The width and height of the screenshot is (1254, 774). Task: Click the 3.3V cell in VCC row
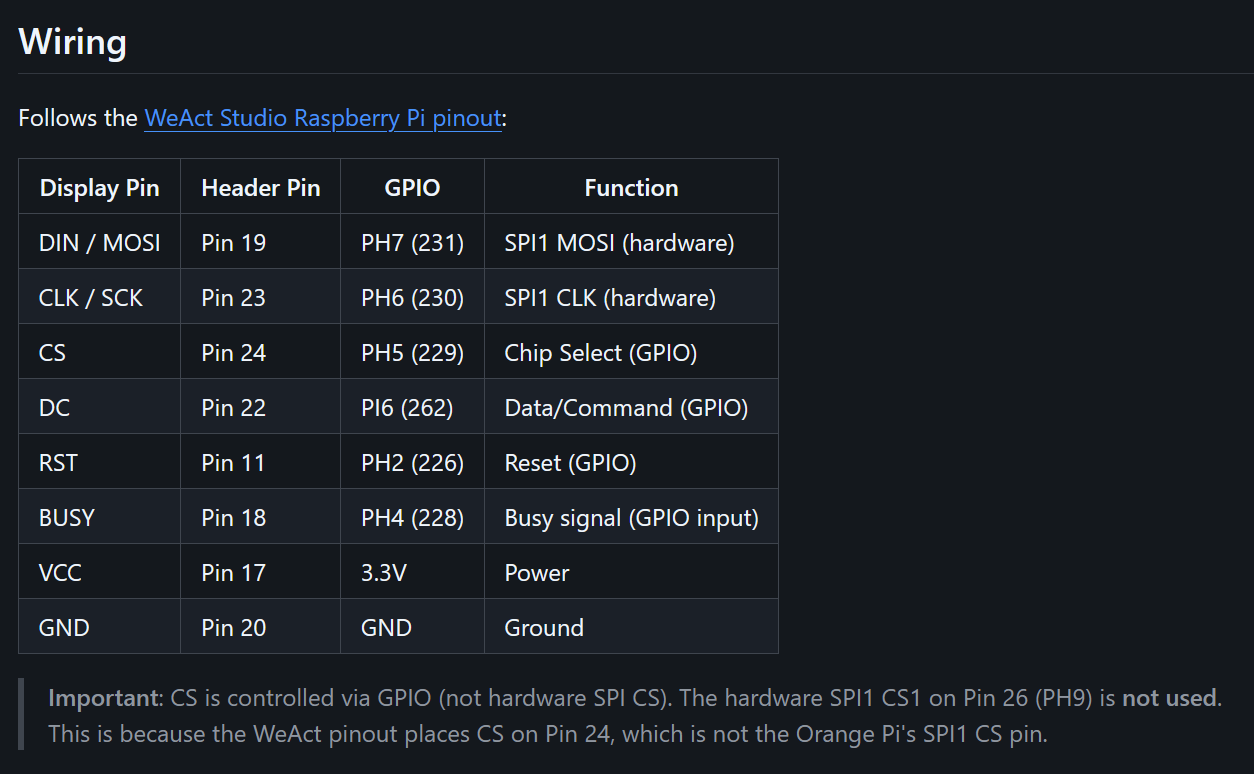(x=384, y=573)
